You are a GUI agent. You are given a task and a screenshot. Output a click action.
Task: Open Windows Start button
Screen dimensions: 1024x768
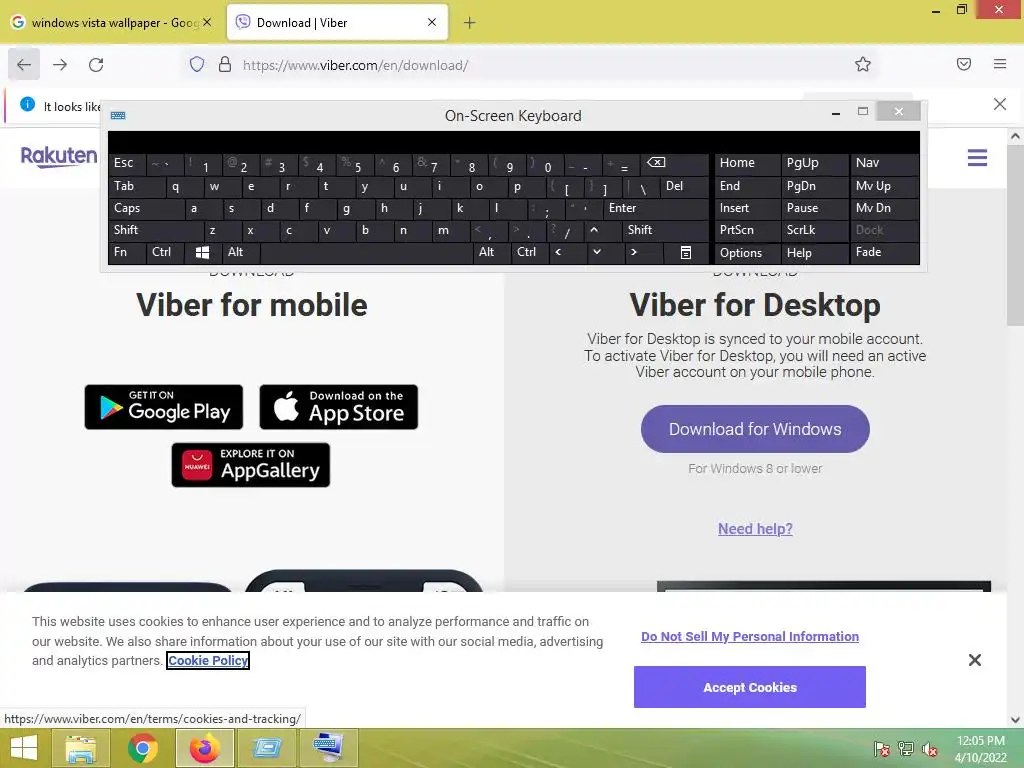24,748
